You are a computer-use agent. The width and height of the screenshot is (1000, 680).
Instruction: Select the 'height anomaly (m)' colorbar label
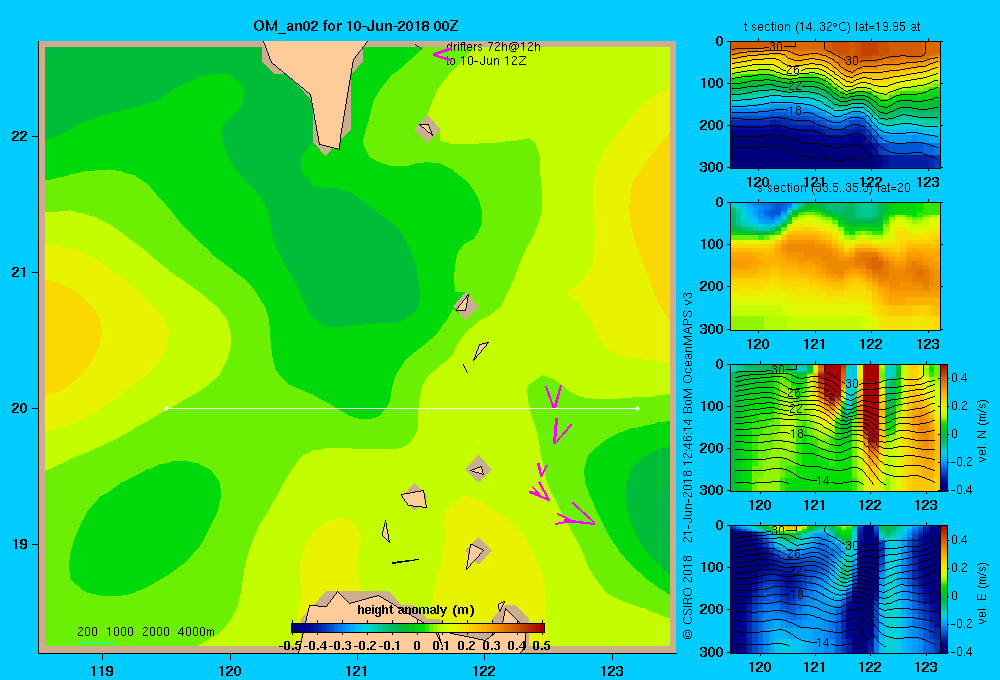tap(416, 609)
